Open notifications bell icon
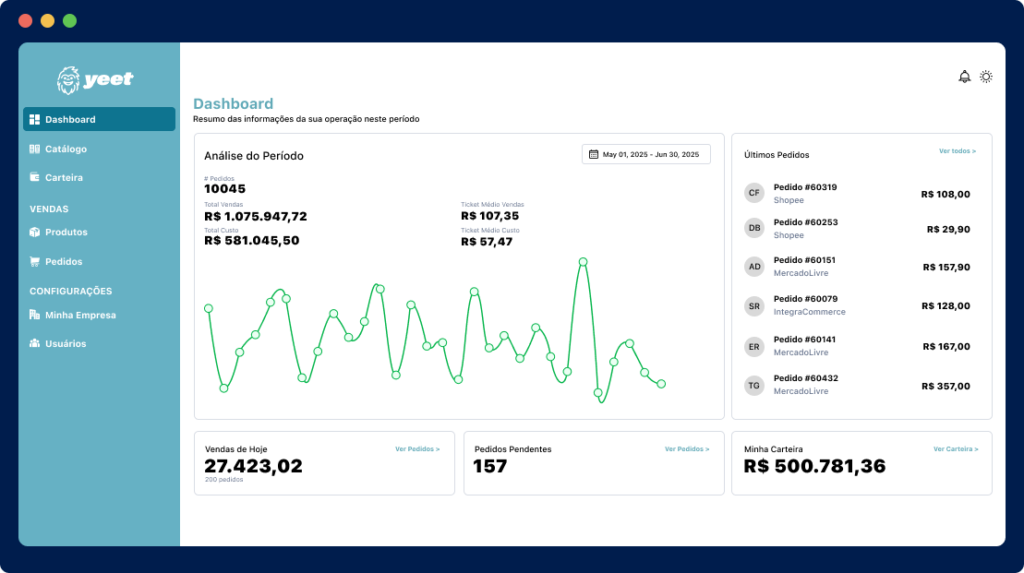 tap(964, 77)
